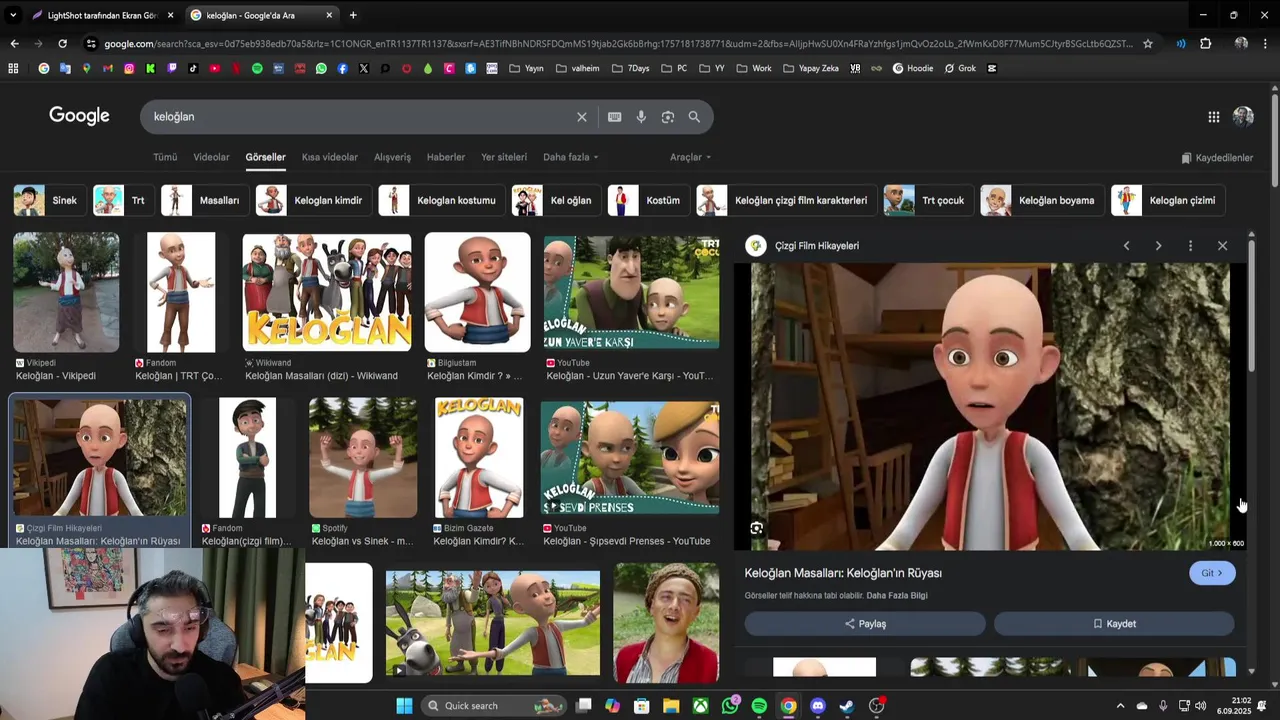The width and height of the screenshot is (1280, 720).
Task: Open File Explorer from the taskbar
Action: pos(671,706)
